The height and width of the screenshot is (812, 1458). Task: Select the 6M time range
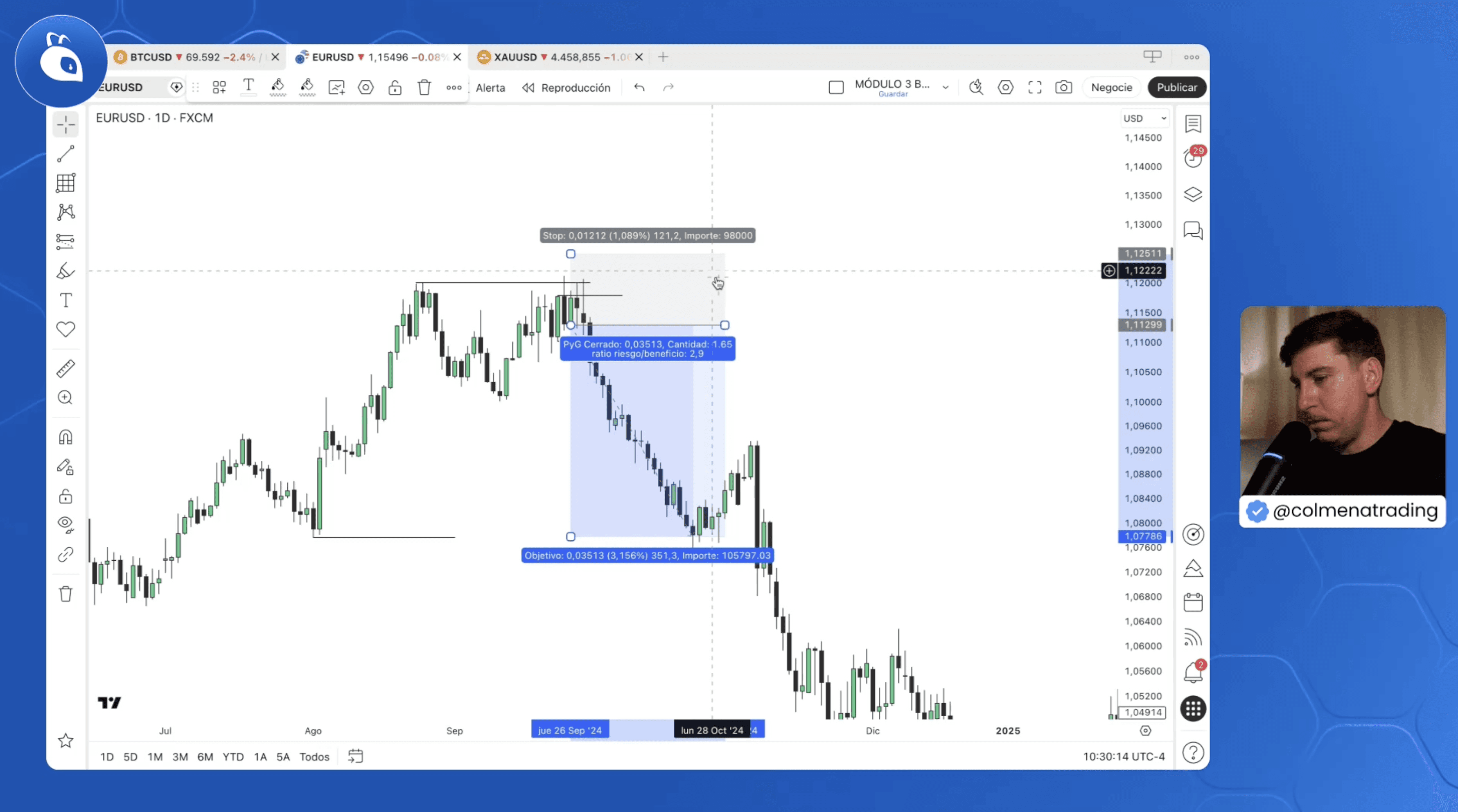point(205,757)
